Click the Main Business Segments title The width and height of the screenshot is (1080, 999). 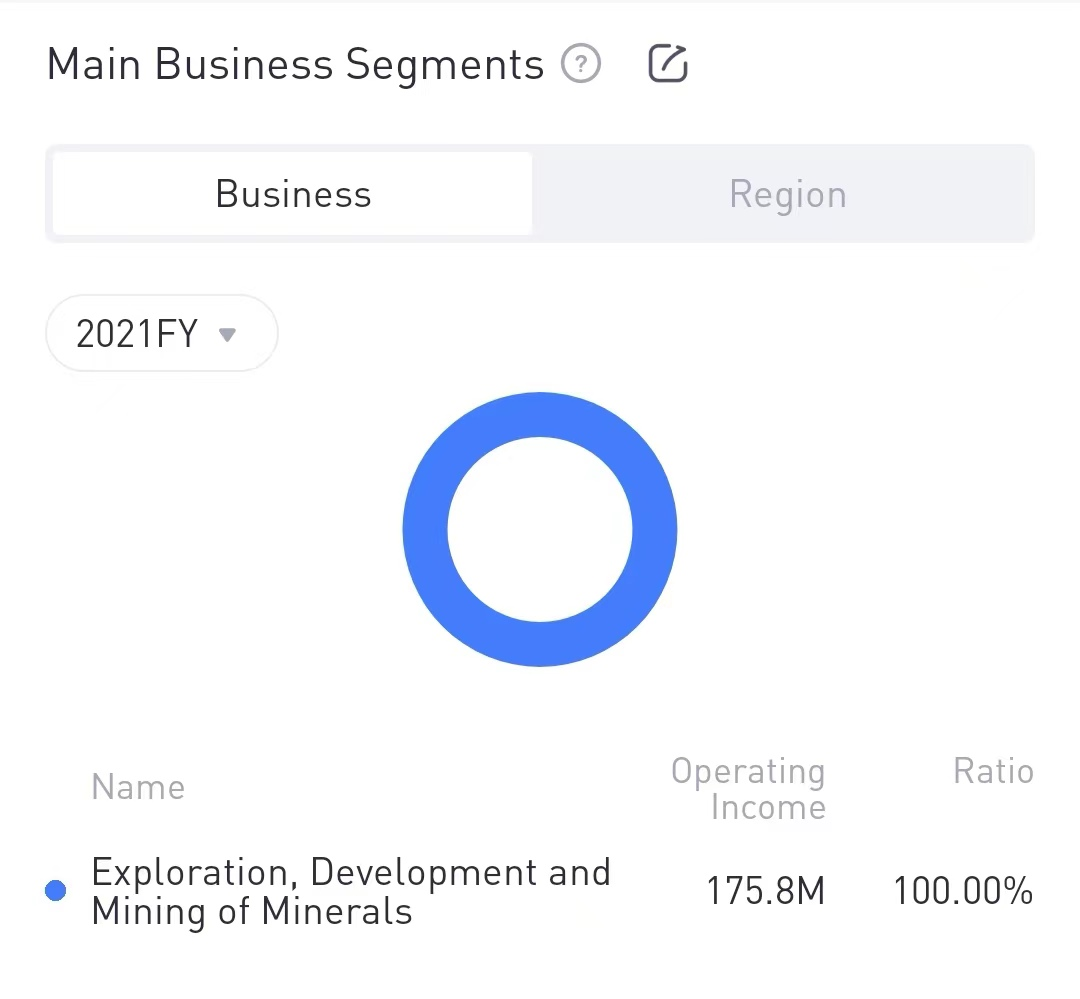pyautogui.click(x=295, y=65)
